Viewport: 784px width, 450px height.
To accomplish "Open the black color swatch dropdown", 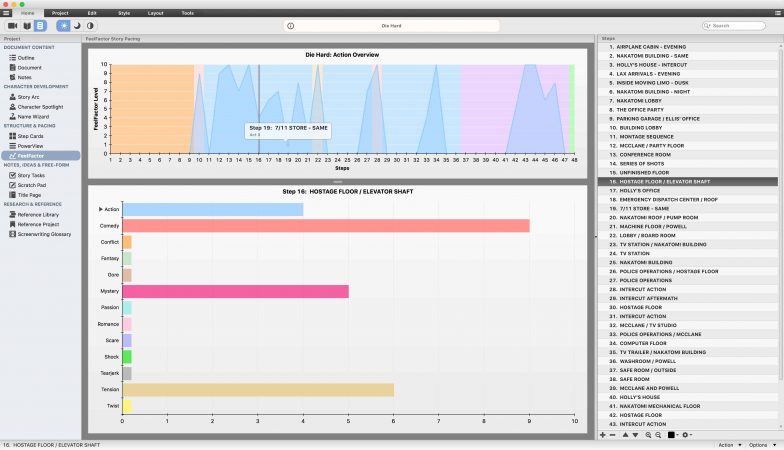I will click(673, 435).
